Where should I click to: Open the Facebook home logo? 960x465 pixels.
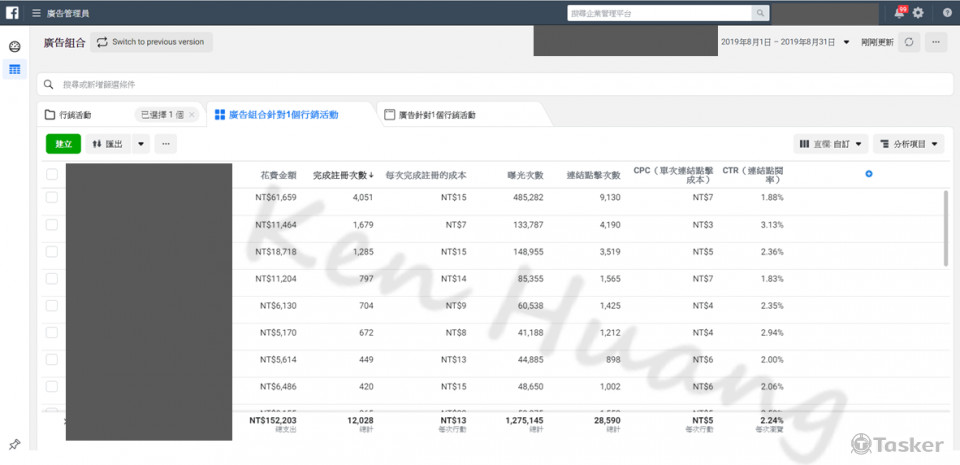click(x=12, y=12)
